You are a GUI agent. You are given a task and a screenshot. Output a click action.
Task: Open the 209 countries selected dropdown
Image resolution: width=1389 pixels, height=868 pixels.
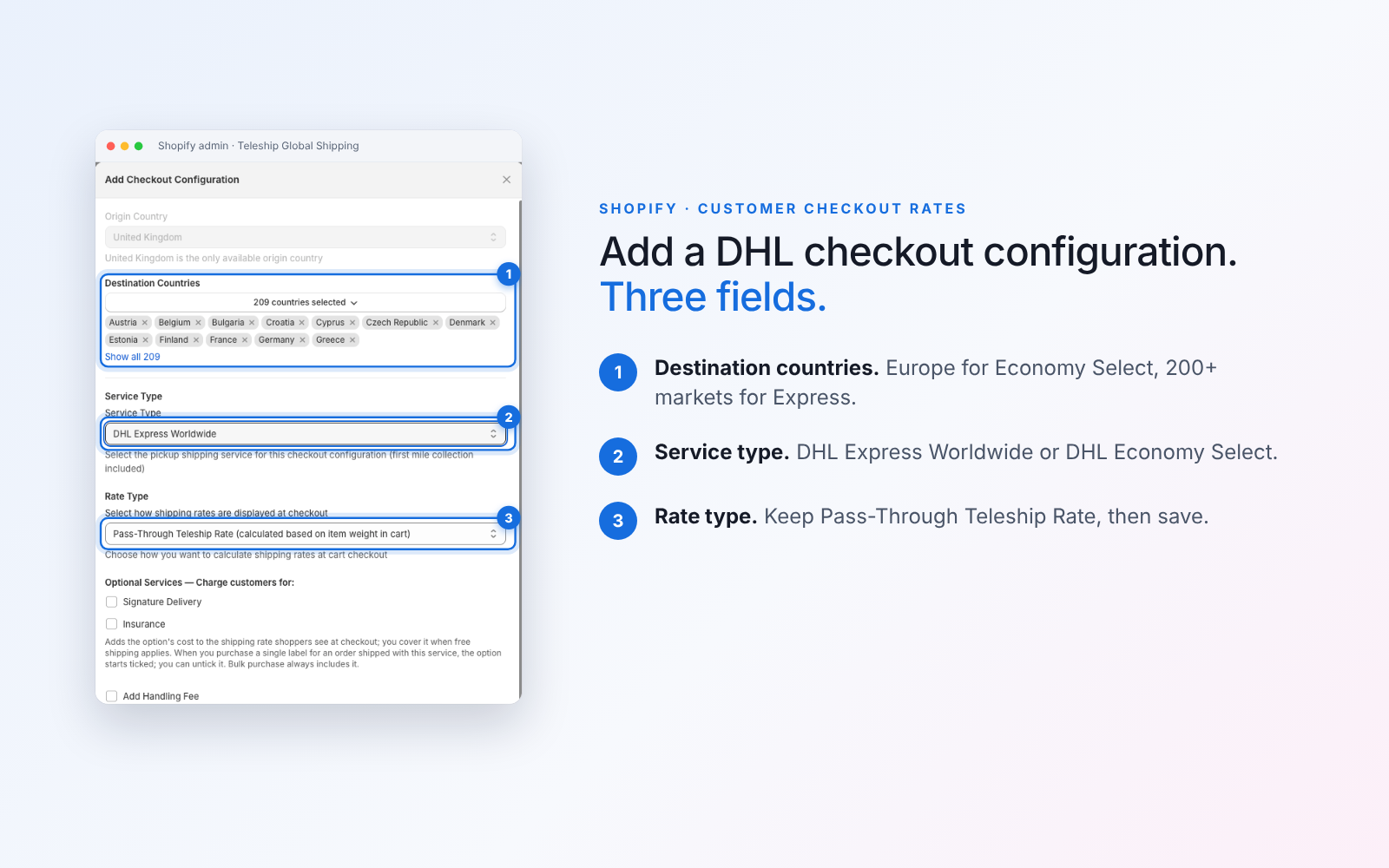click(x=306, y=302)
